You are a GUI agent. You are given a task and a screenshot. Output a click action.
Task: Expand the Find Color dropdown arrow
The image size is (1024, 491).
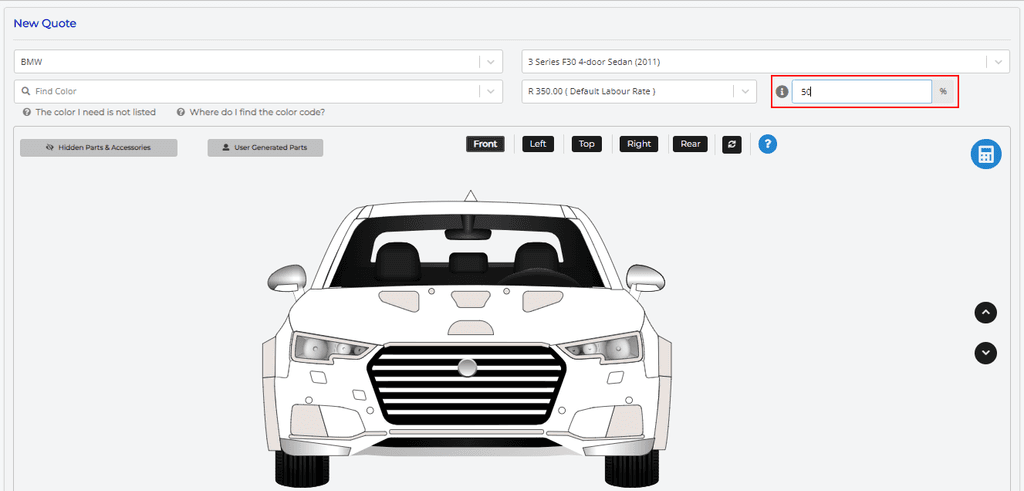tap(490, 91)
